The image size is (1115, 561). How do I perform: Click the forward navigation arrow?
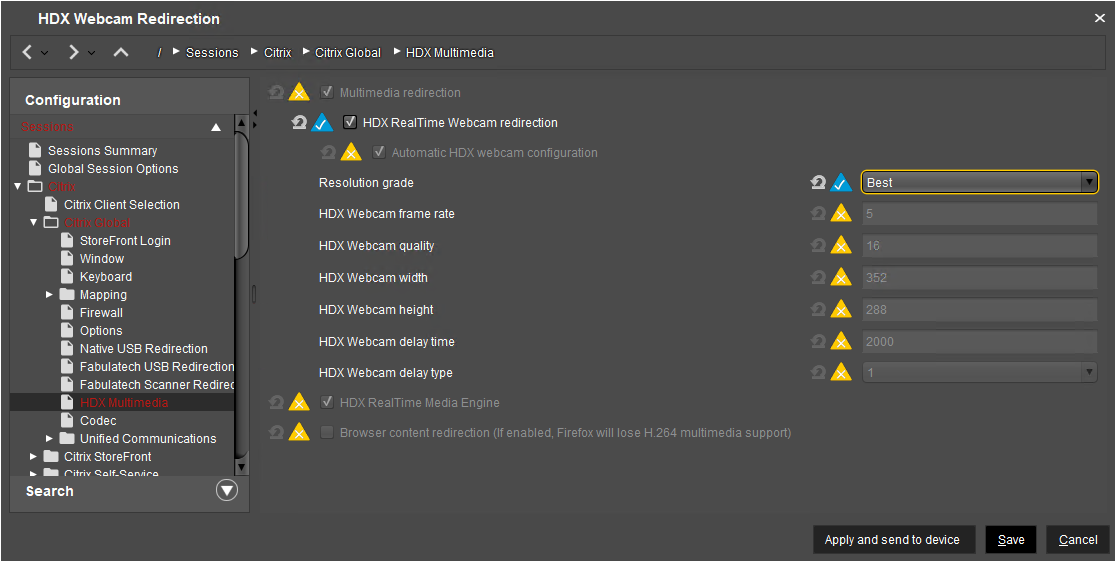coord(74,52)
